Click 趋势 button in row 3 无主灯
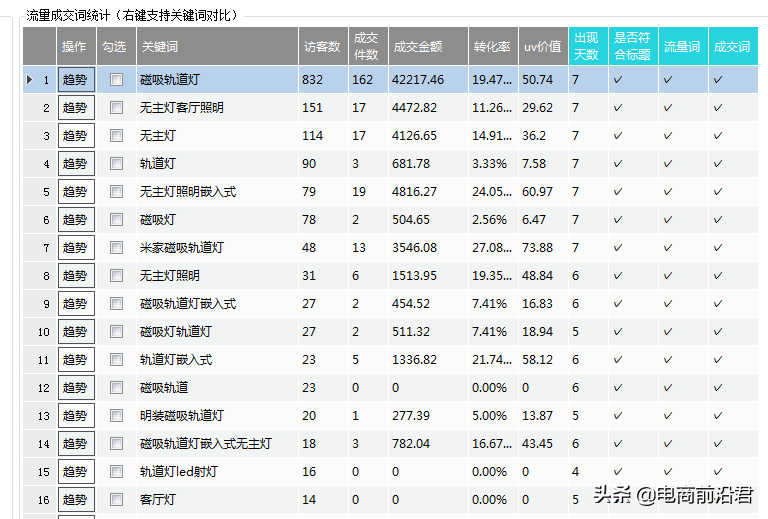 [x=76, y=136]
